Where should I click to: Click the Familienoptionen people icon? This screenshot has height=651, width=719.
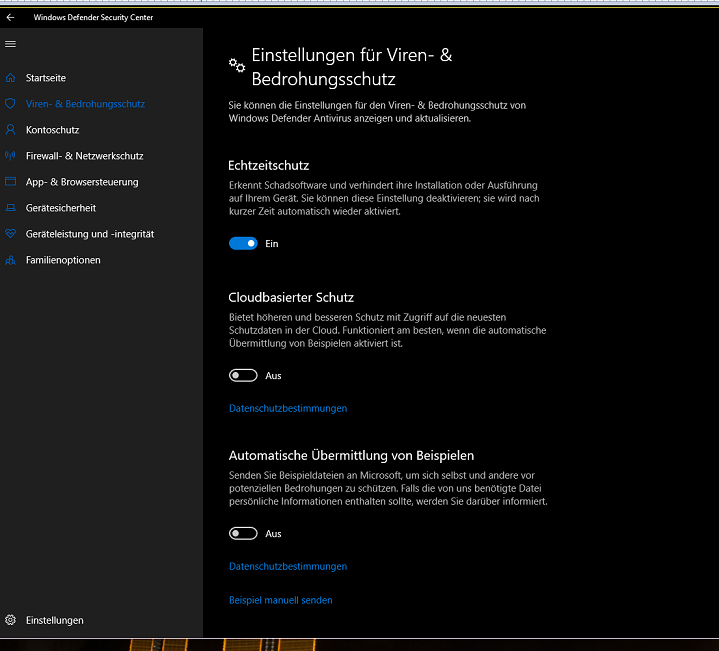[11, 260]
